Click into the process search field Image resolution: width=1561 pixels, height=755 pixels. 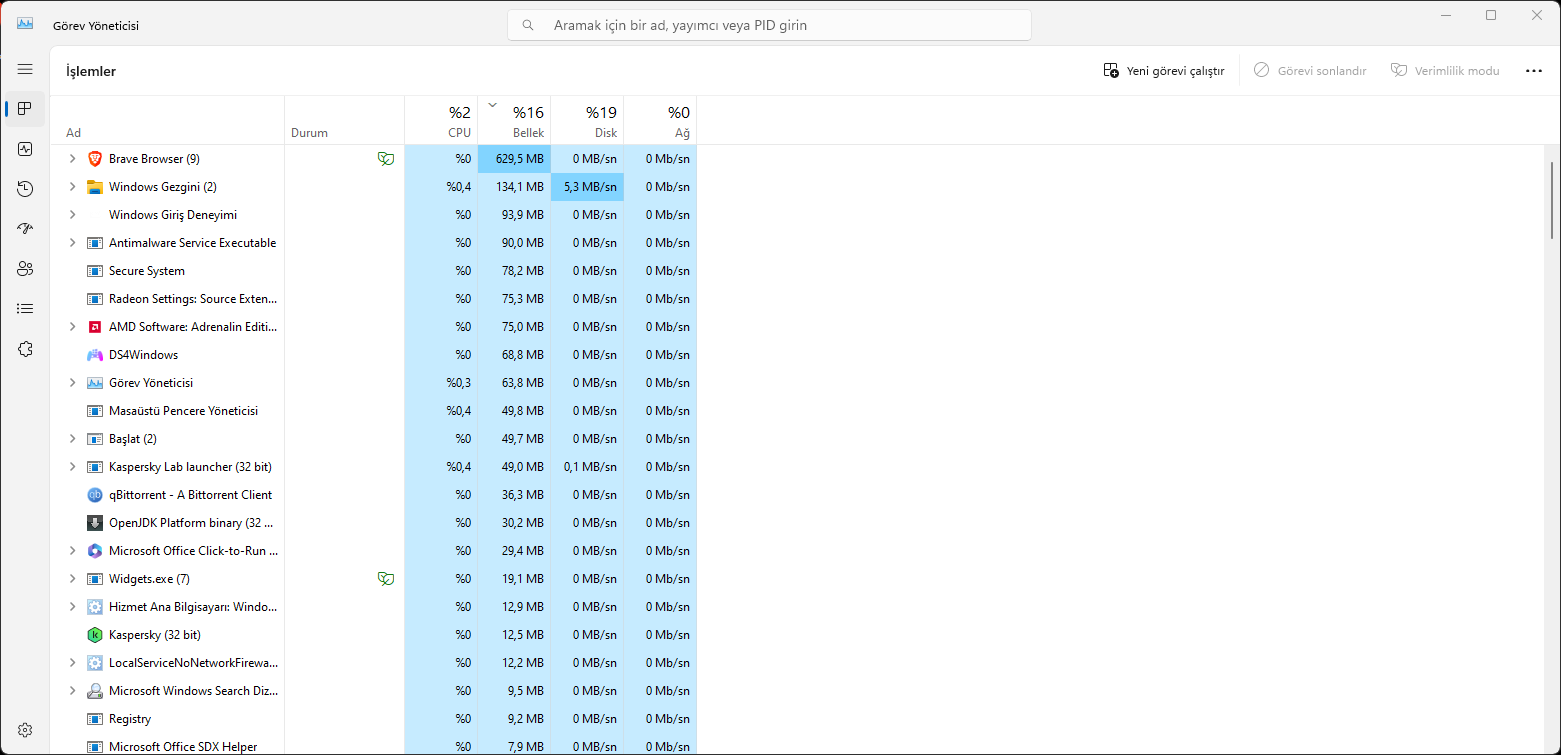pyautogui.click(x=769, y=25)
